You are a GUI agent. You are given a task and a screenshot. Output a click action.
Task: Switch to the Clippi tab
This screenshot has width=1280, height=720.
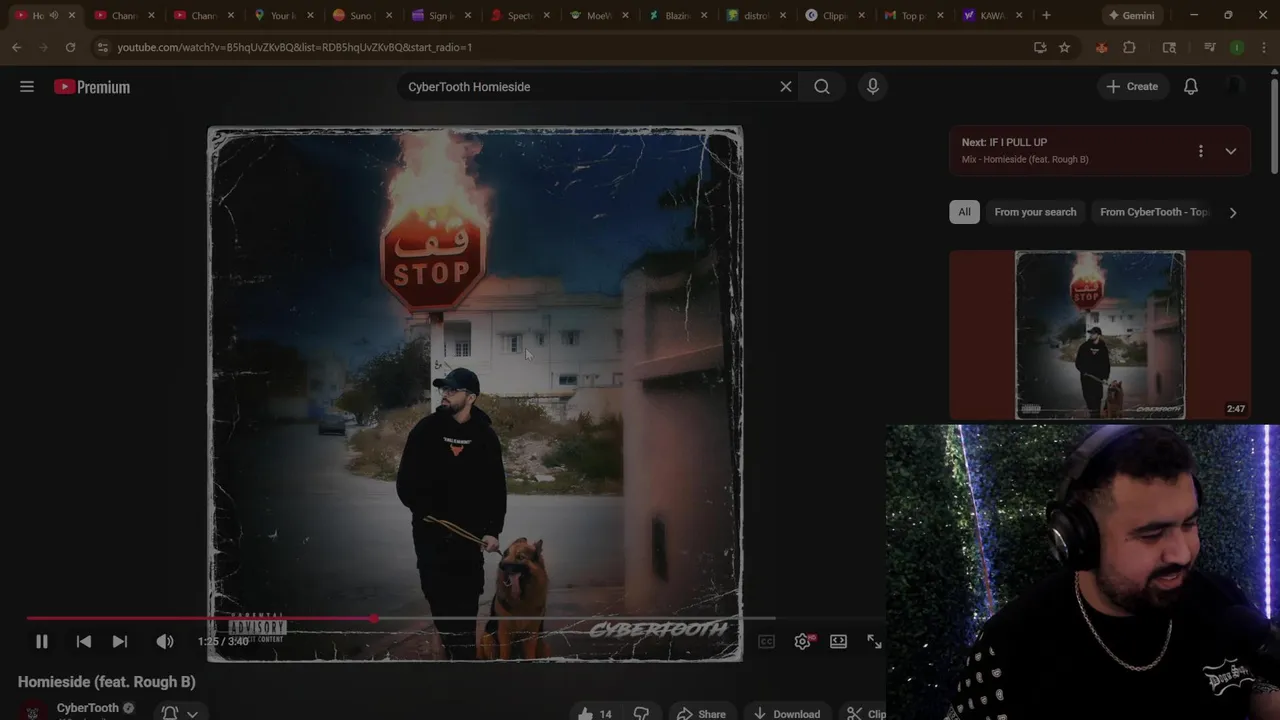point(834,15)
